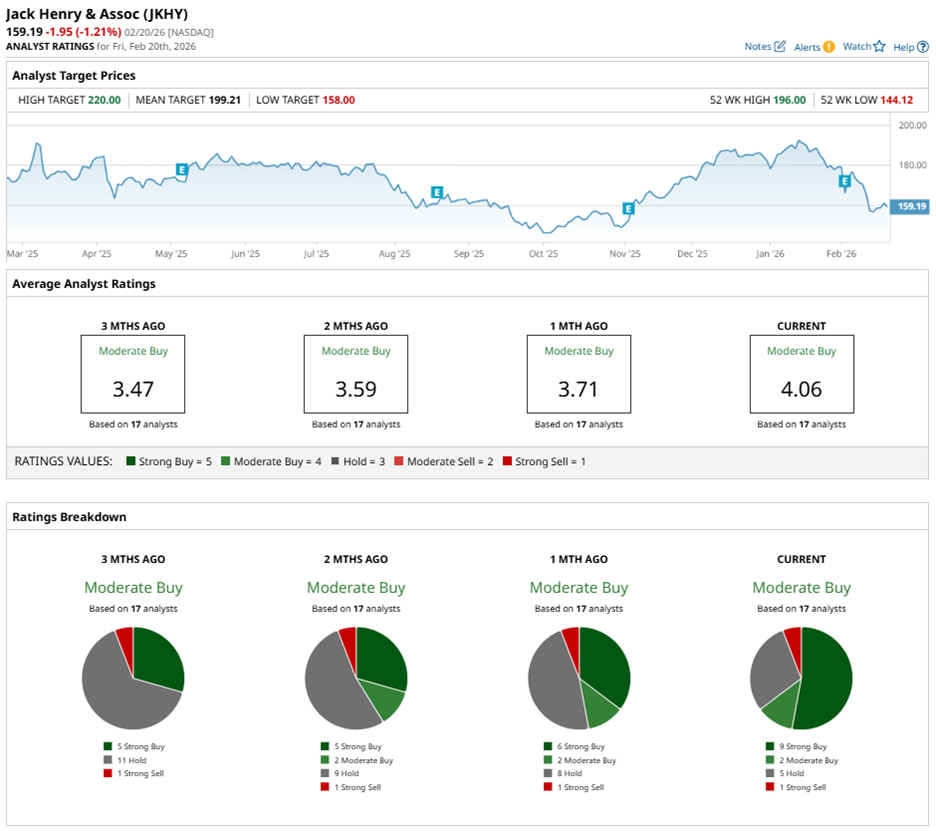This screenshot has width=936, height=831.
Task: Click the 200.00 y-axis label
Action: (913, 125)
